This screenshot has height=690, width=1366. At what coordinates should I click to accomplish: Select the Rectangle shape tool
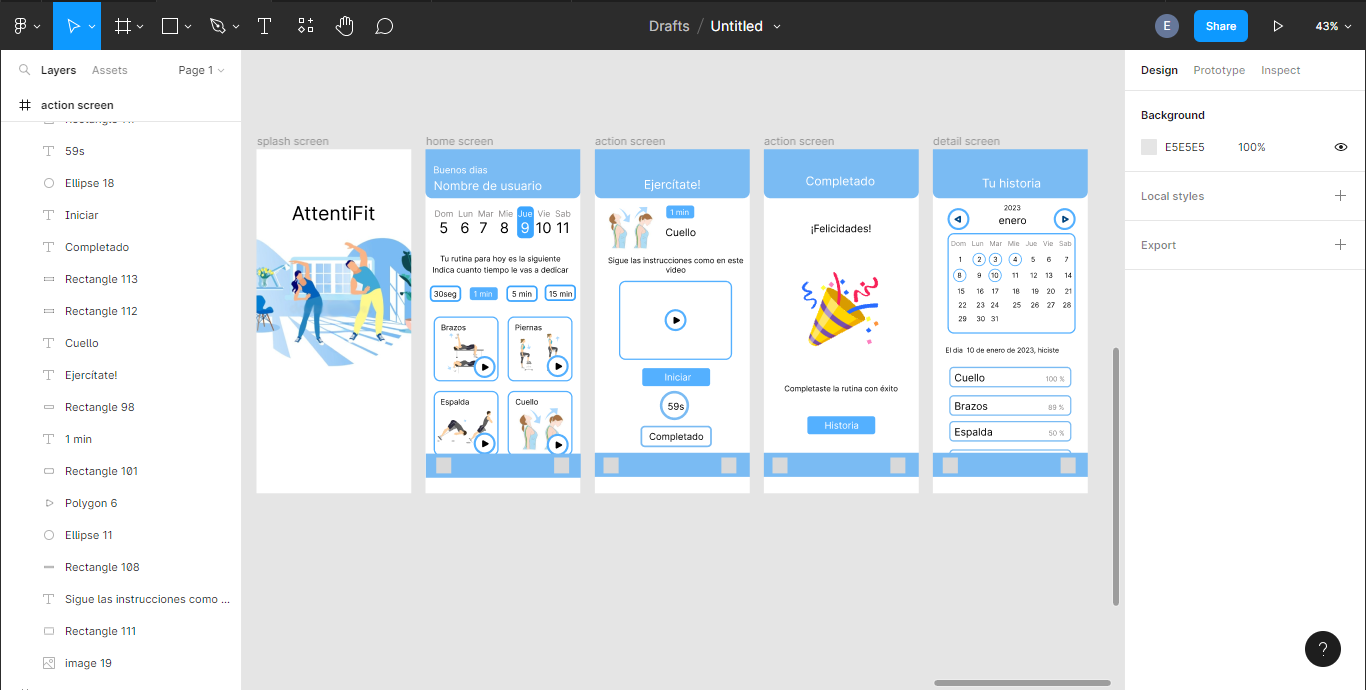(169, 25)
